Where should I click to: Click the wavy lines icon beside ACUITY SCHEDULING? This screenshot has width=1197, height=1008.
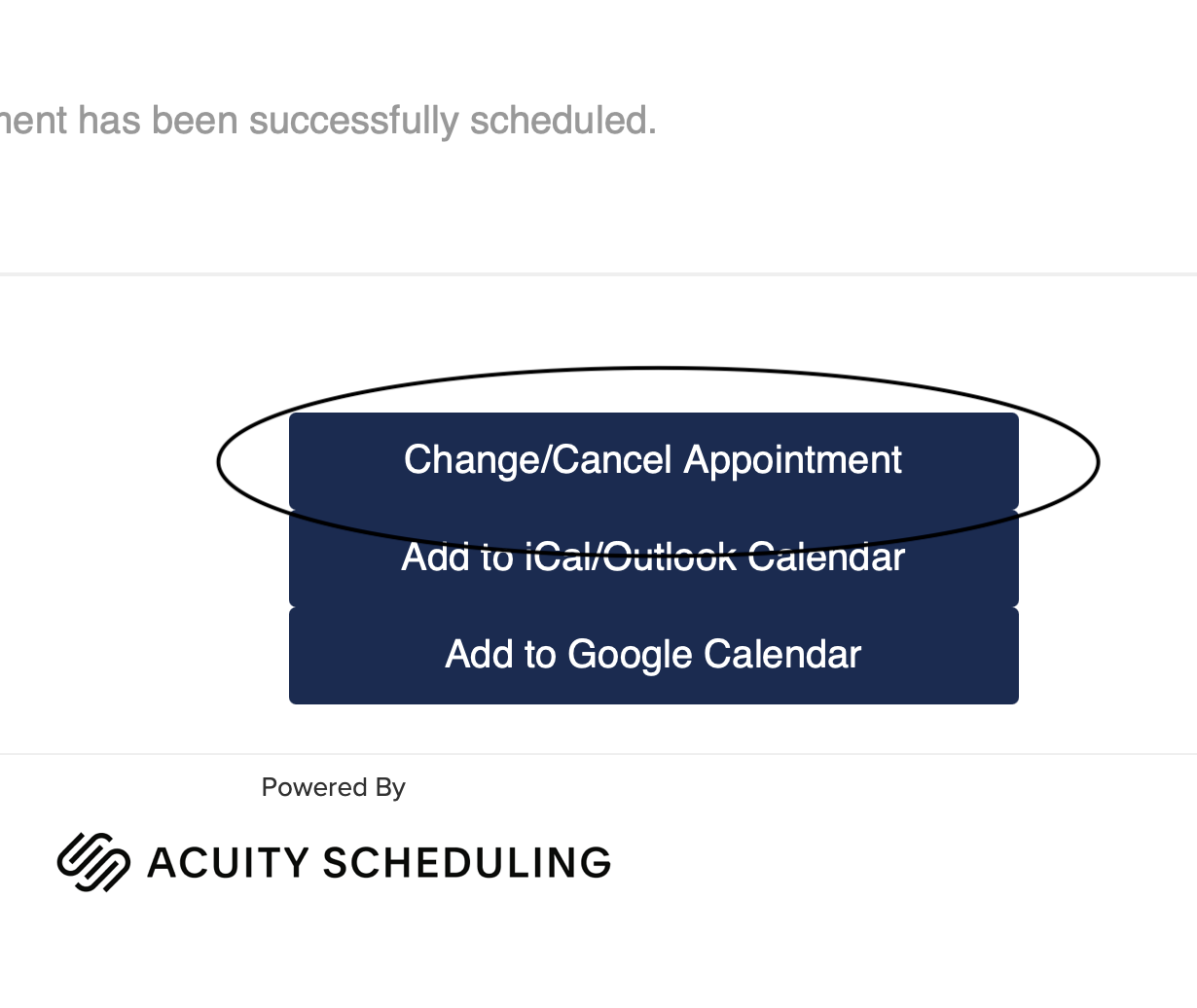(x=94, y=862)
